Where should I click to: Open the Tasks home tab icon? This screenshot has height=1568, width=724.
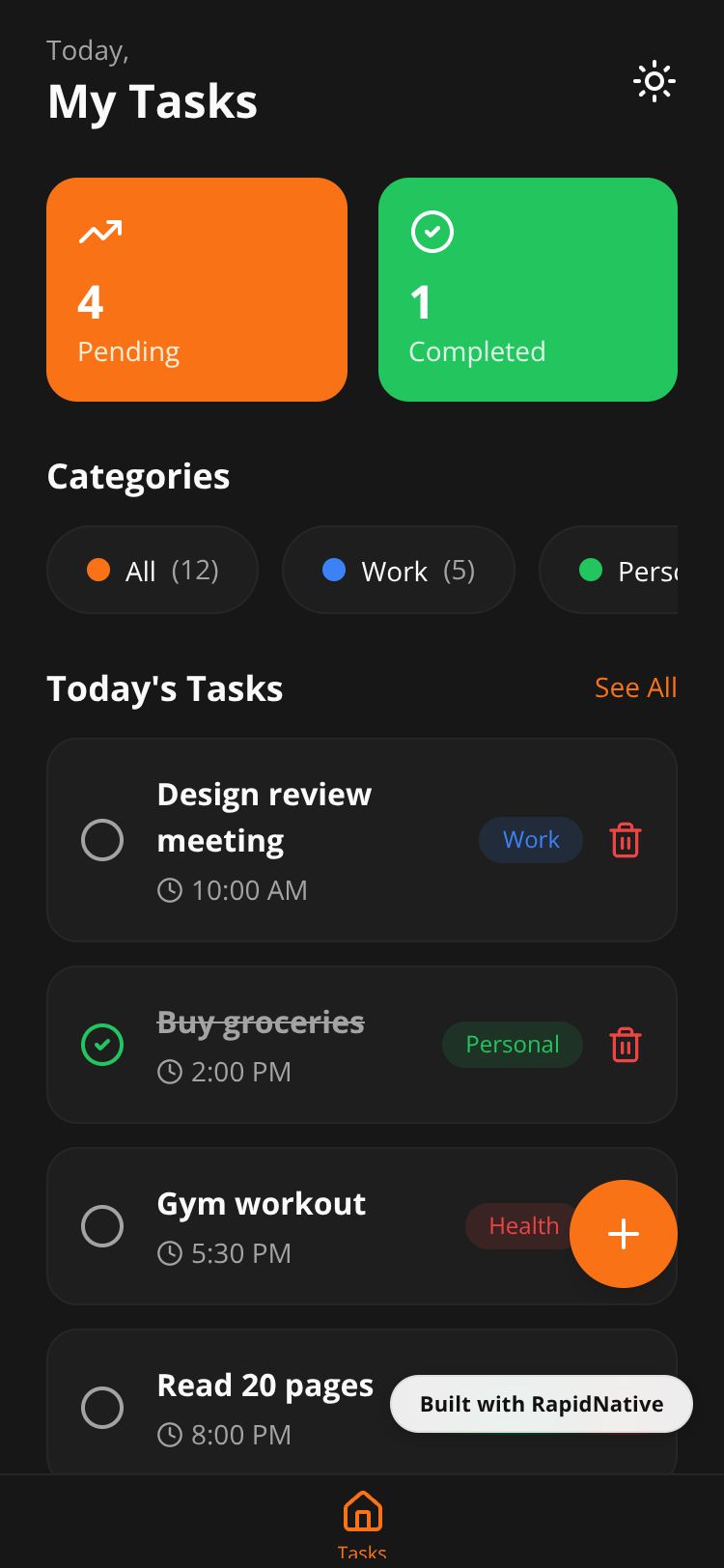362,1512
